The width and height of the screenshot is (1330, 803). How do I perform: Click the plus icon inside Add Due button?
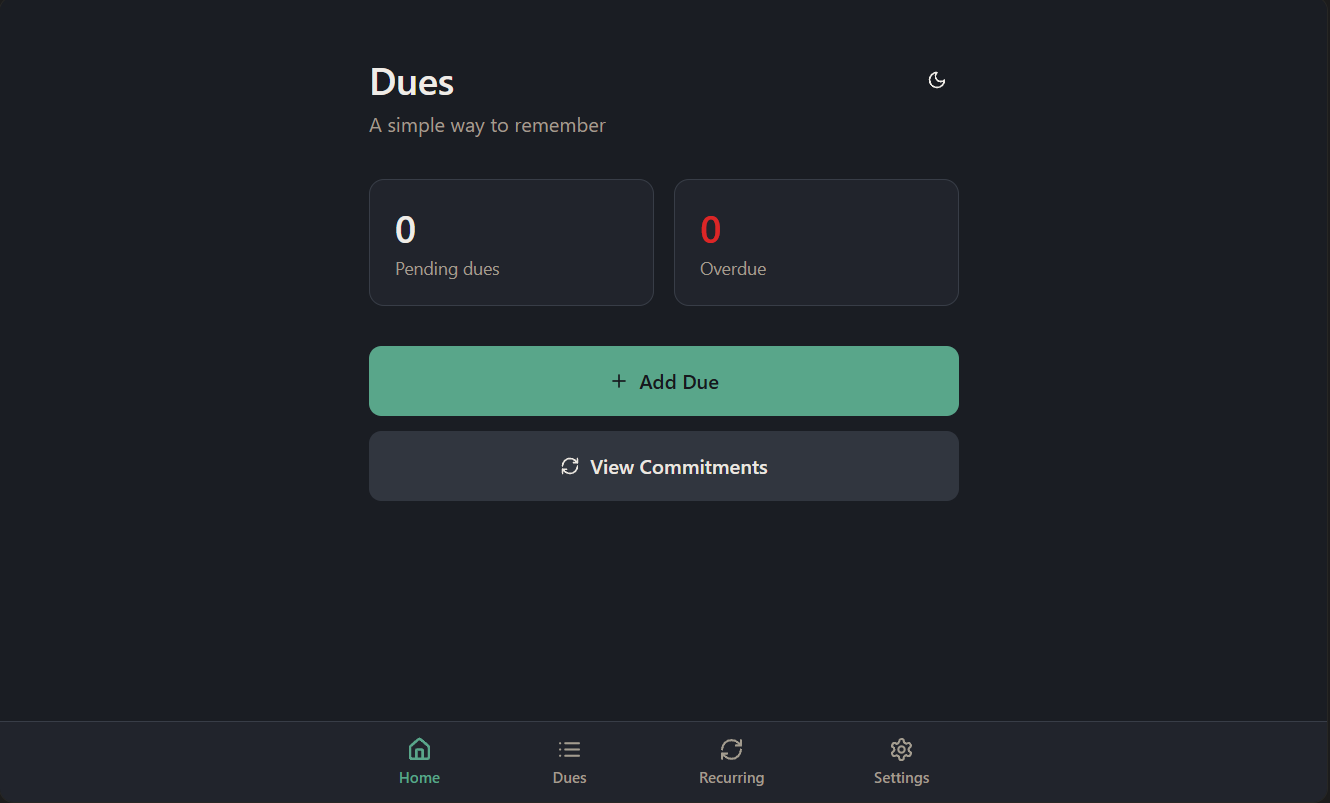(619, 381)
